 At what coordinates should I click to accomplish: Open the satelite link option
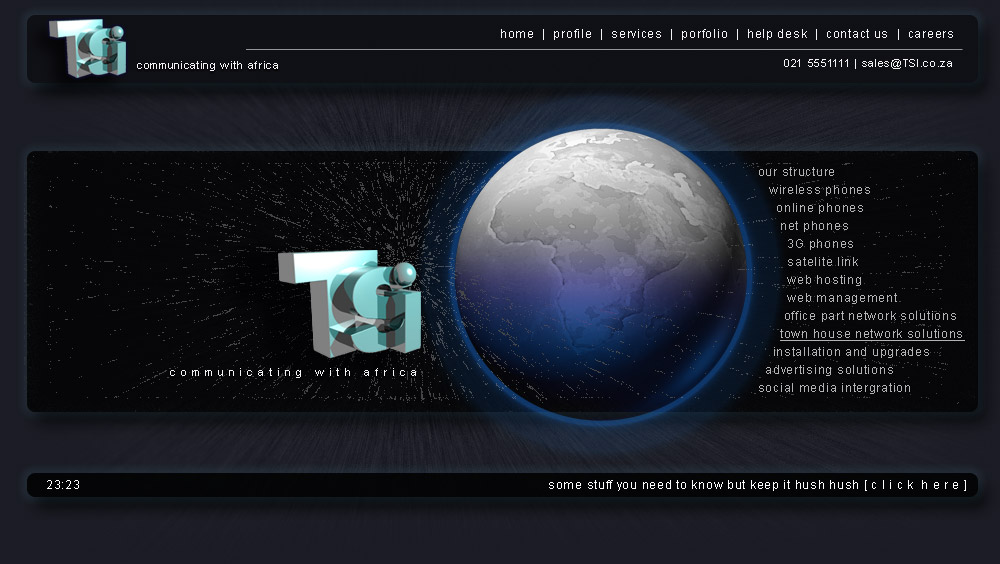pos(822,262)
